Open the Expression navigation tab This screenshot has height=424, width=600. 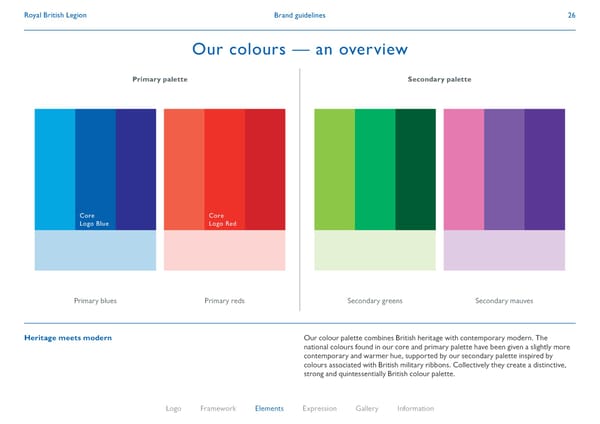click(319, 408)
